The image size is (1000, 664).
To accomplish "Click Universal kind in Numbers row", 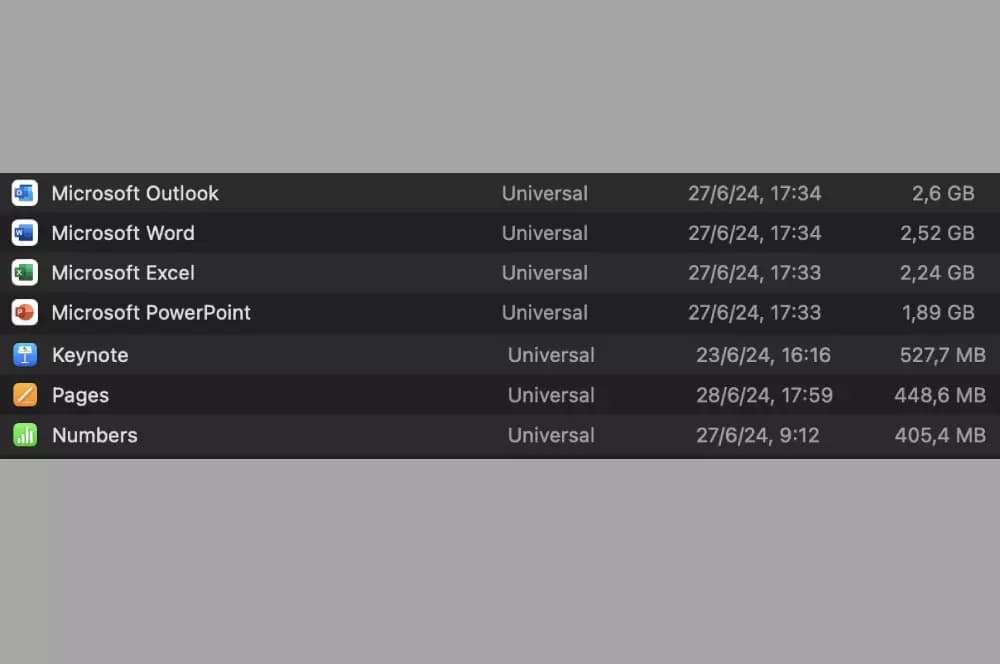I will [x=551, y=435].
